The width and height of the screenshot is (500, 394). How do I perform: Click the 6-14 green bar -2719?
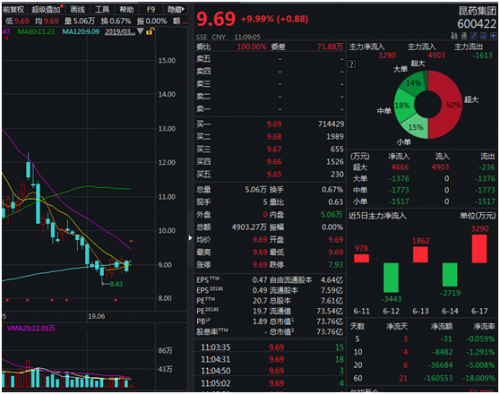pos(450,275)
